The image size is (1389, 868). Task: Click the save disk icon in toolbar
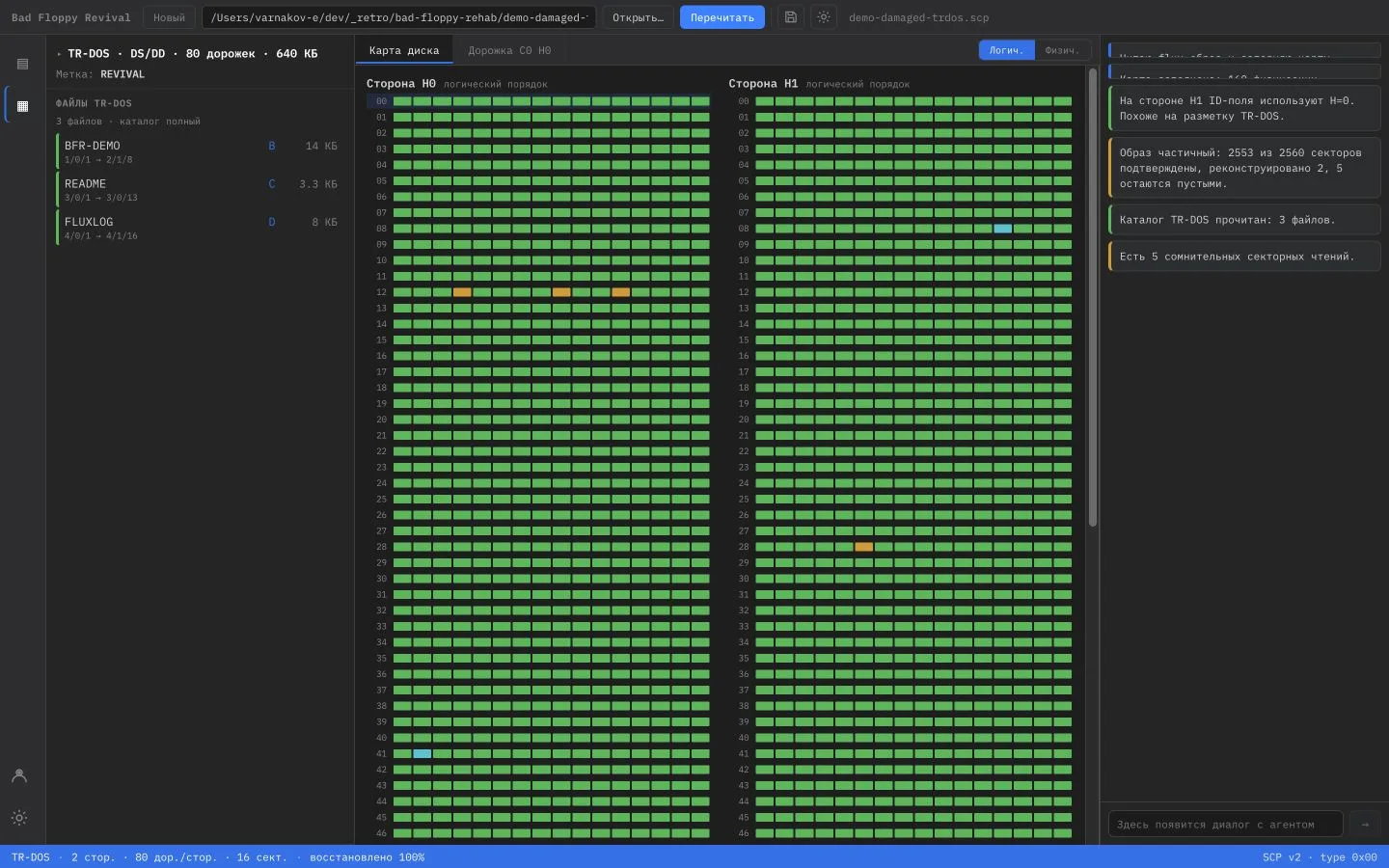[x=791, y=17]
